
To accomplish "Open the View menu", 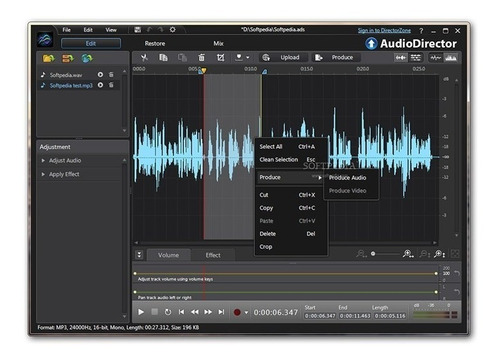I will click(x=111, y=30).
